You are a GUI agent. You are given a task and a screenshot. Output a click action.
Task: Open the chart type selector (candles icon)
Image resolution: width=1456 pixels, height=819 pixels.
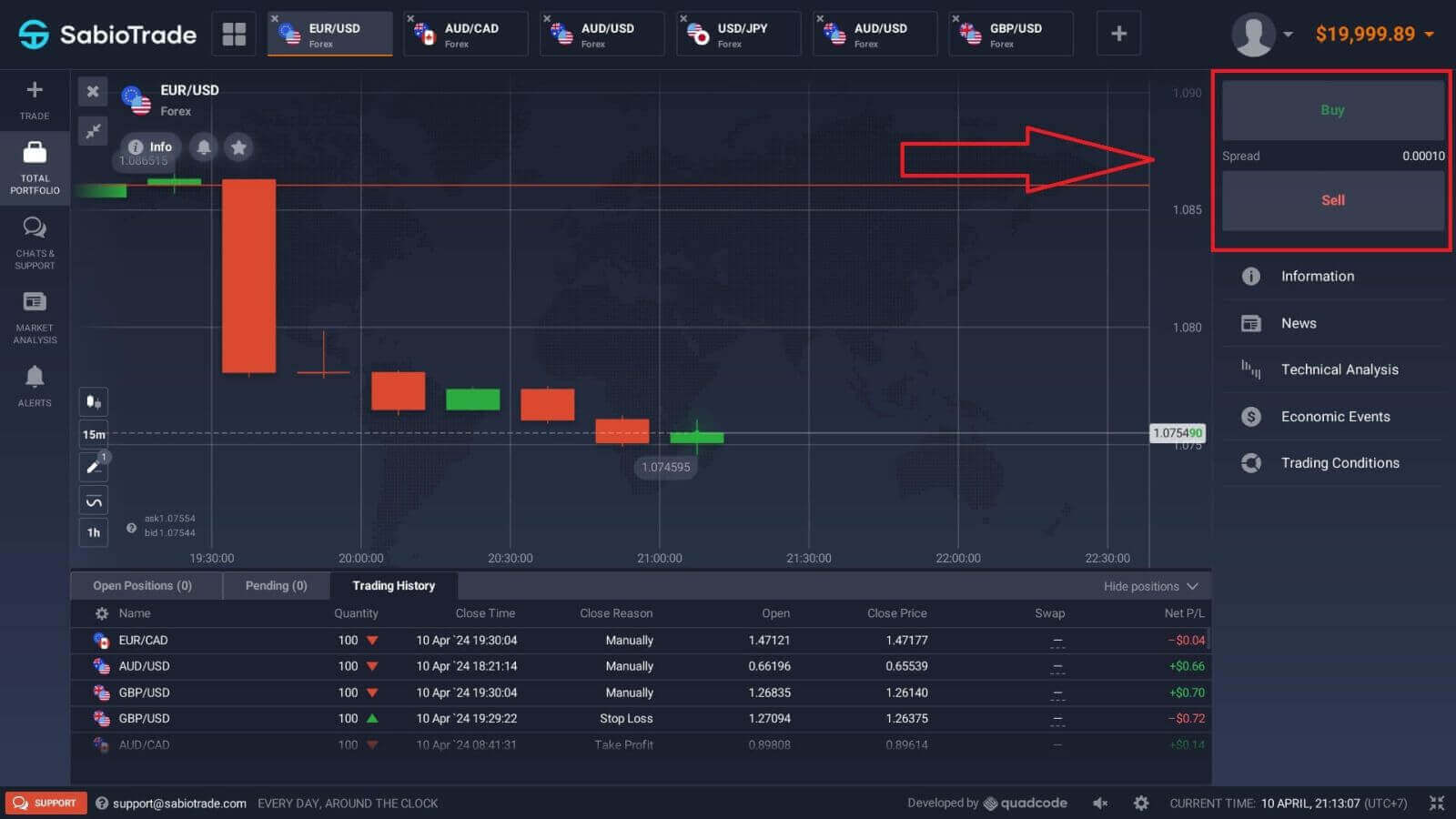(x=93, y=400)
